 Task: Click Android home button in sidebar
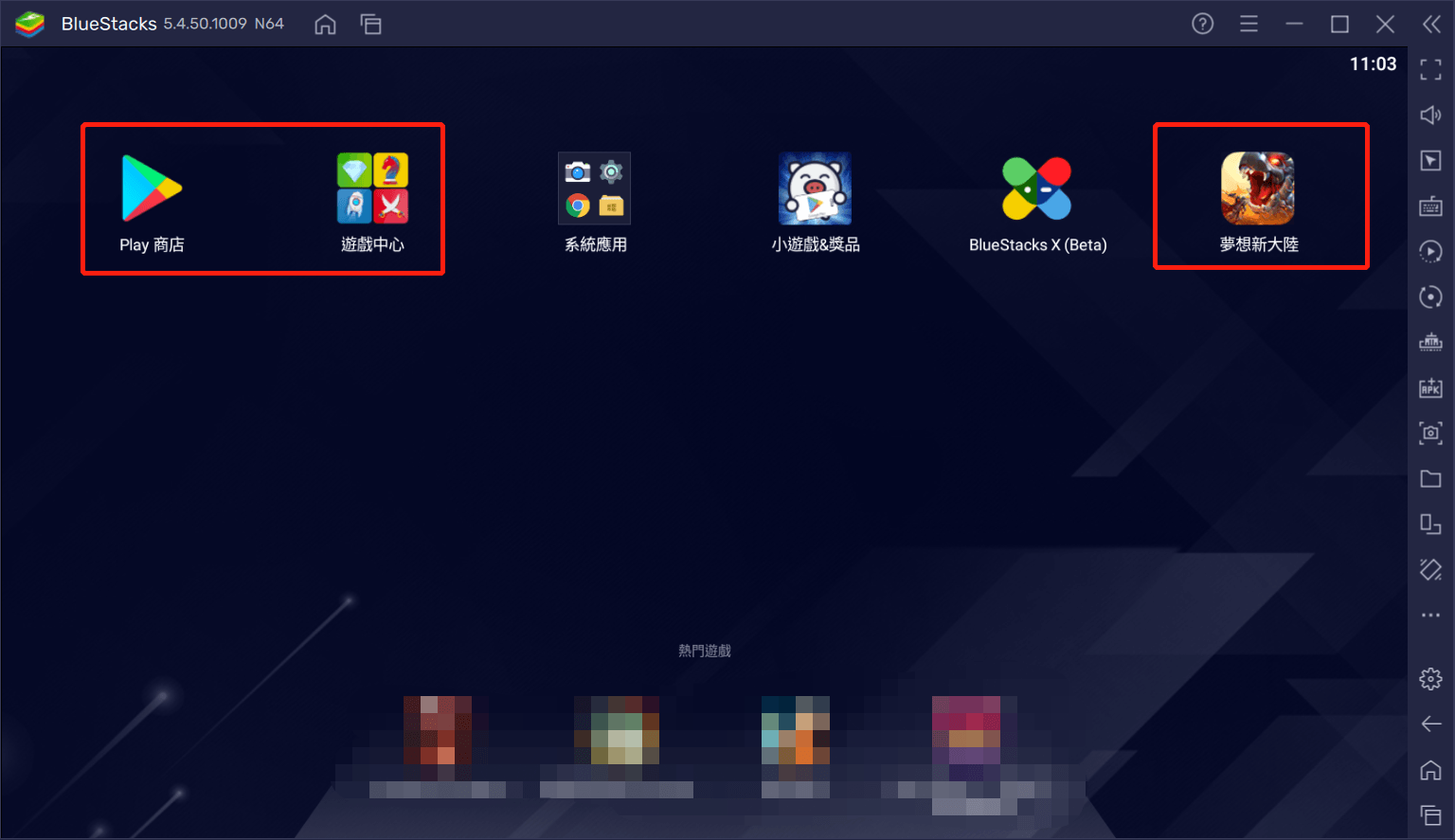point(1430,770)
